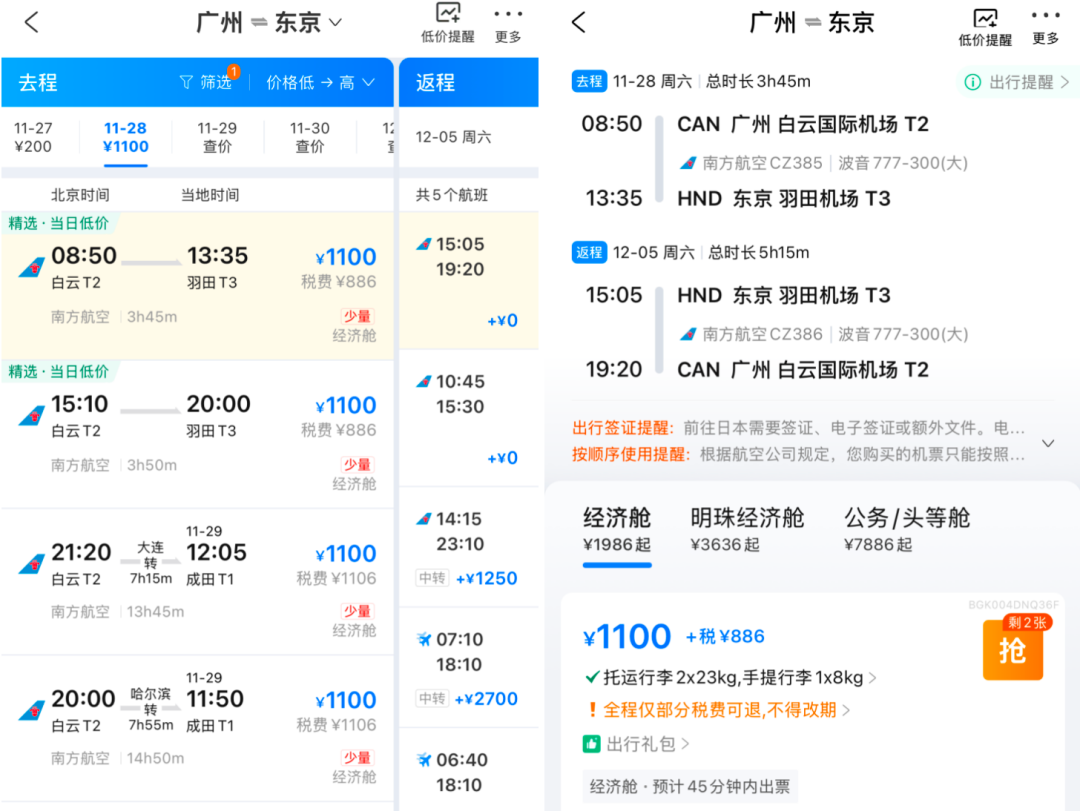Select return flight 06:40 to 18:10
The width and height of the screenshot is (1080, 811).
click(x=468, y=770)
